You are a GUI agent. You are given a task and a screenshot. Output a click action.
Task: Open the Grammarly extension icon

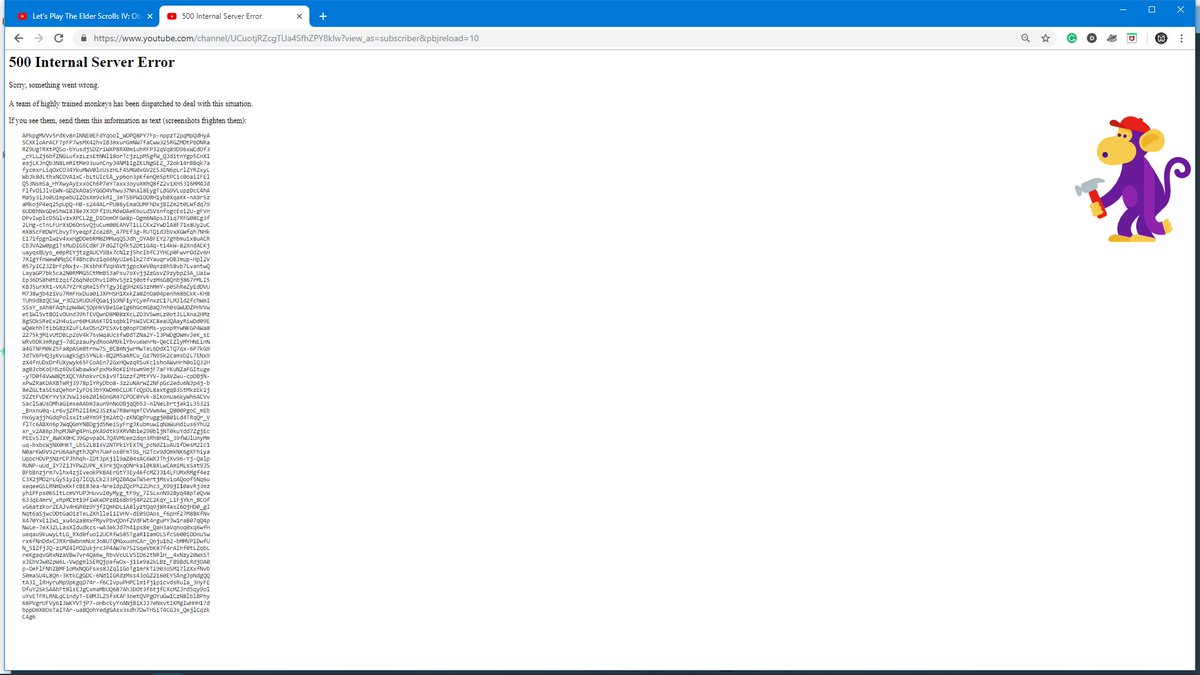coord(1071,38)
